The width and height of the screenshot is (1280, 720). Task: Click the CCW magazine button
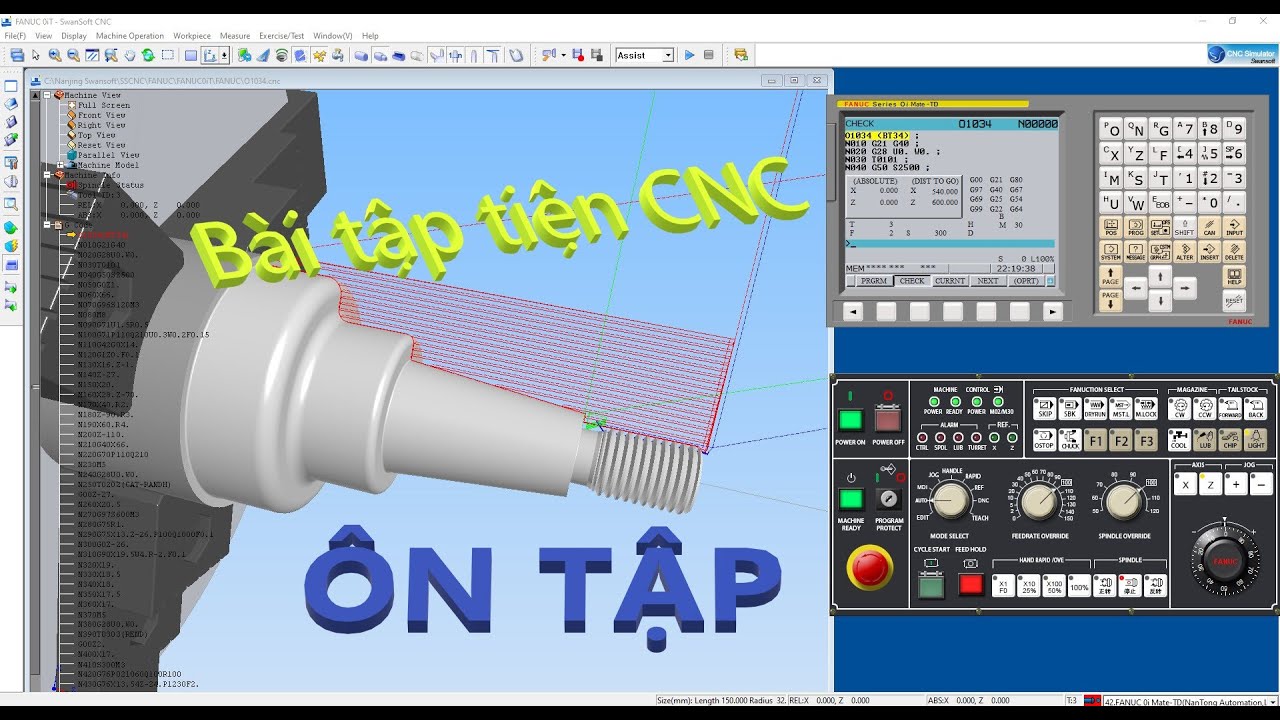point(1205,408)
